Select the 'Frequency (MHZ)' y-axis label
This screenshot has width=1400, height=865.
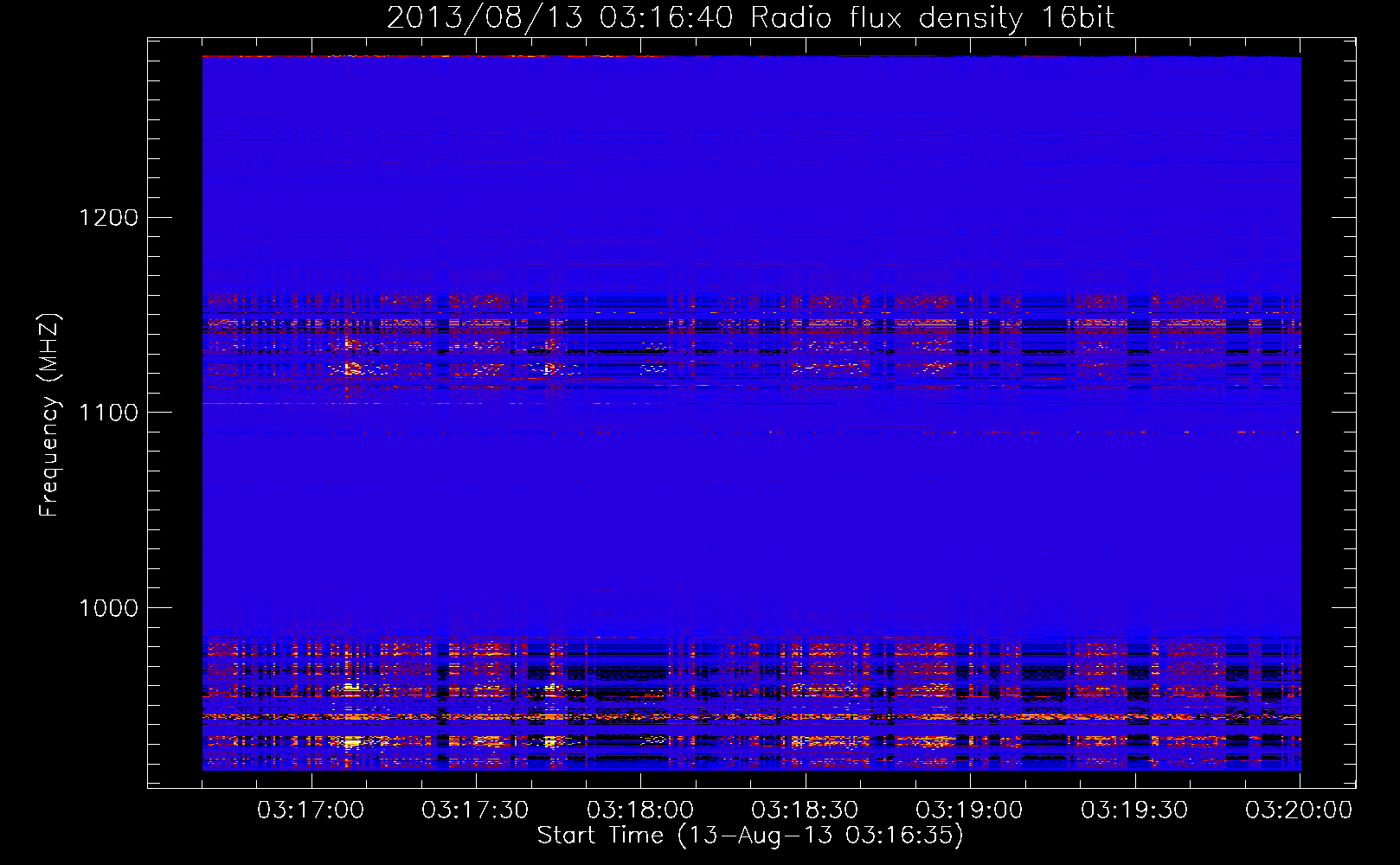point(49,415)
